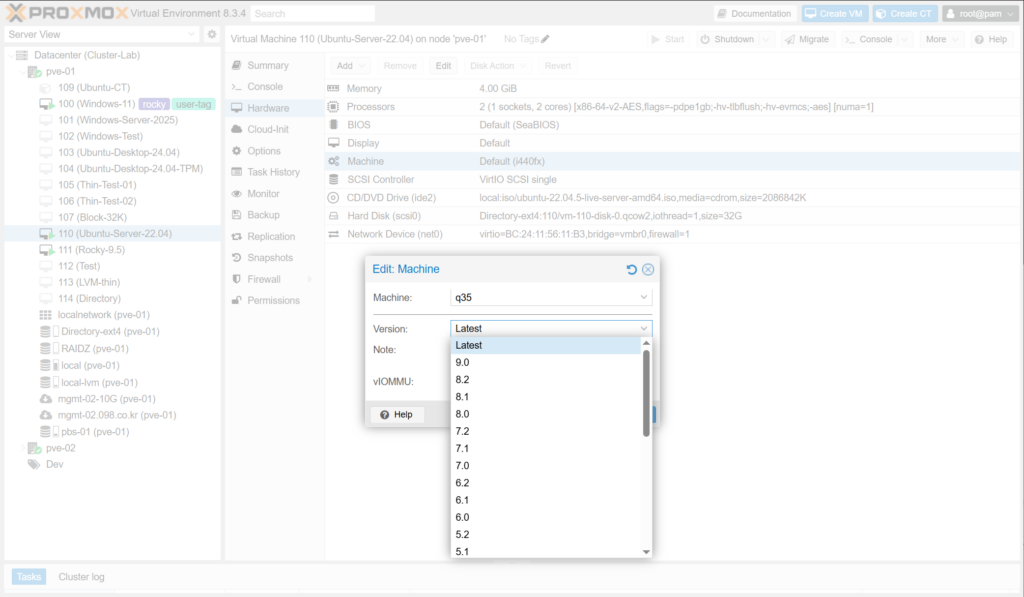
Task: Select the Dev tag entry in tree
Action: pyautogui.click(x=54, y=464)
